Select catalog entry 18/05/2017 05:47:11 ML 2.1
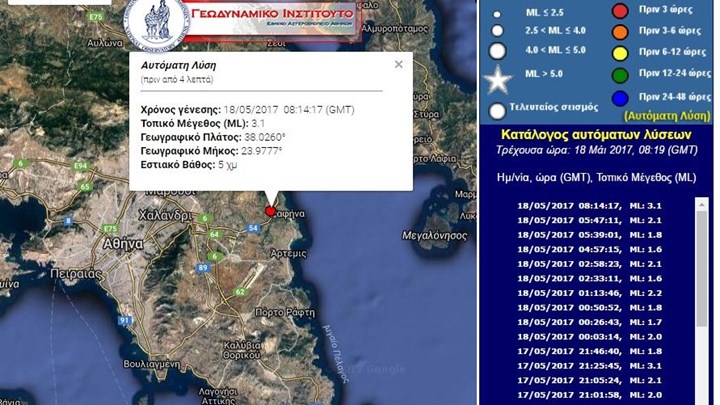This screenshot has width=720, height=405. point(590,220)
